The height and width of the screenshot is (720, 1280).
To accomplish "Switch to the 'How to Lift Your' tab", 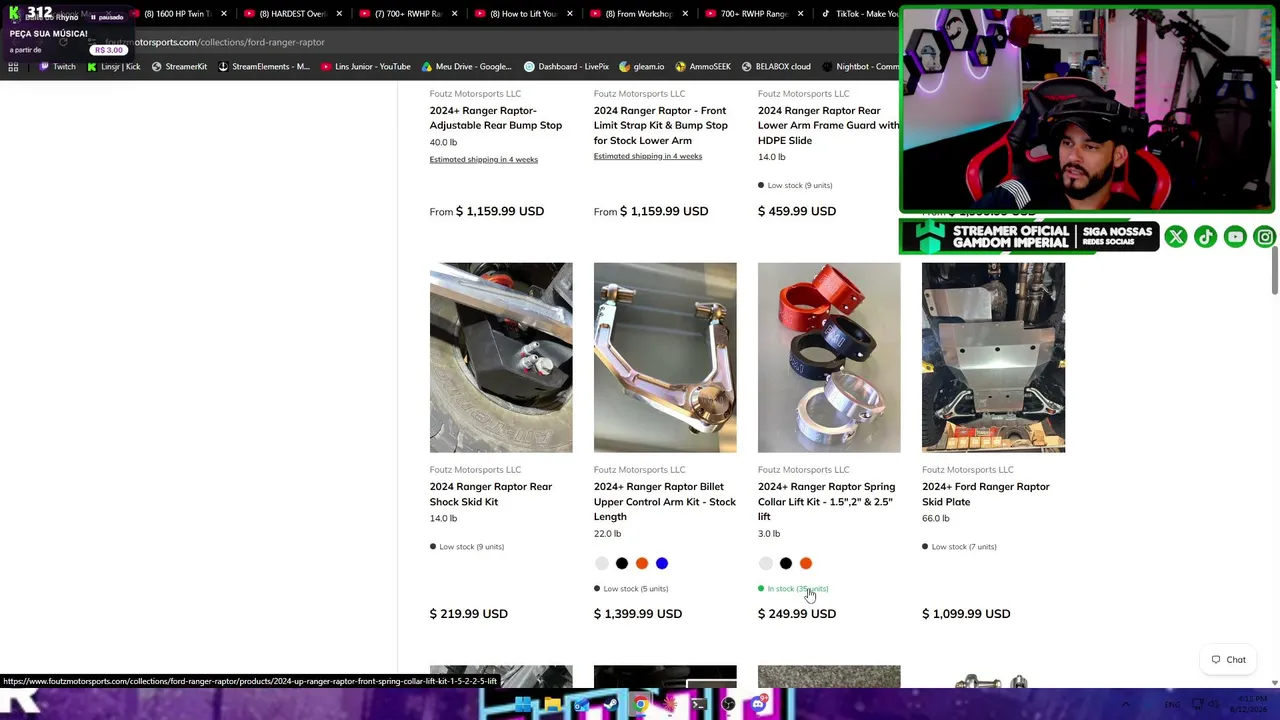I will click(518, 14).
